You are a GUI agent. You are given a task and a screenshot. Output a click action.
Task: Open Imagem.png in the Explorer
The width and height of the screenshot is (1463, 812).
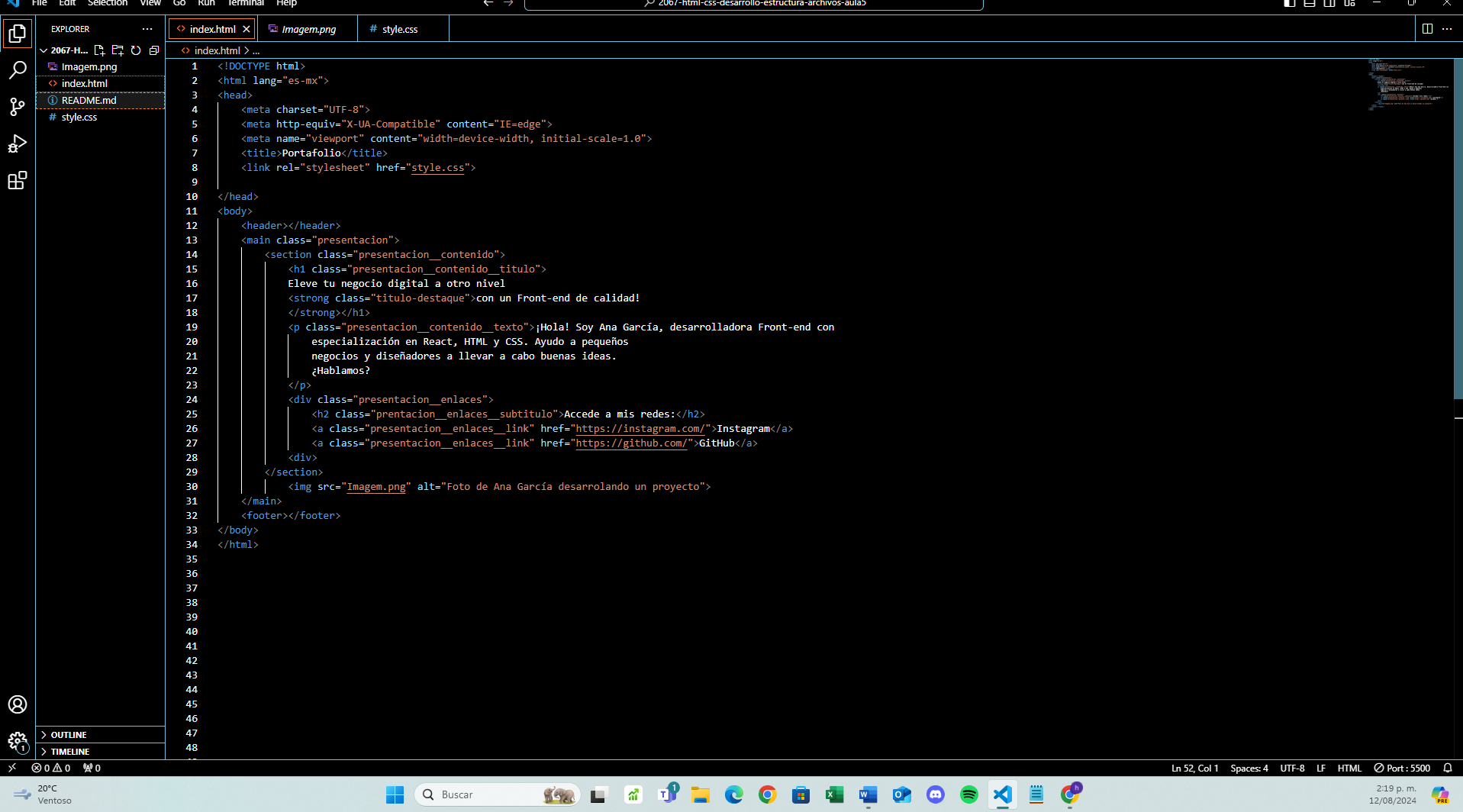point(100,66)
